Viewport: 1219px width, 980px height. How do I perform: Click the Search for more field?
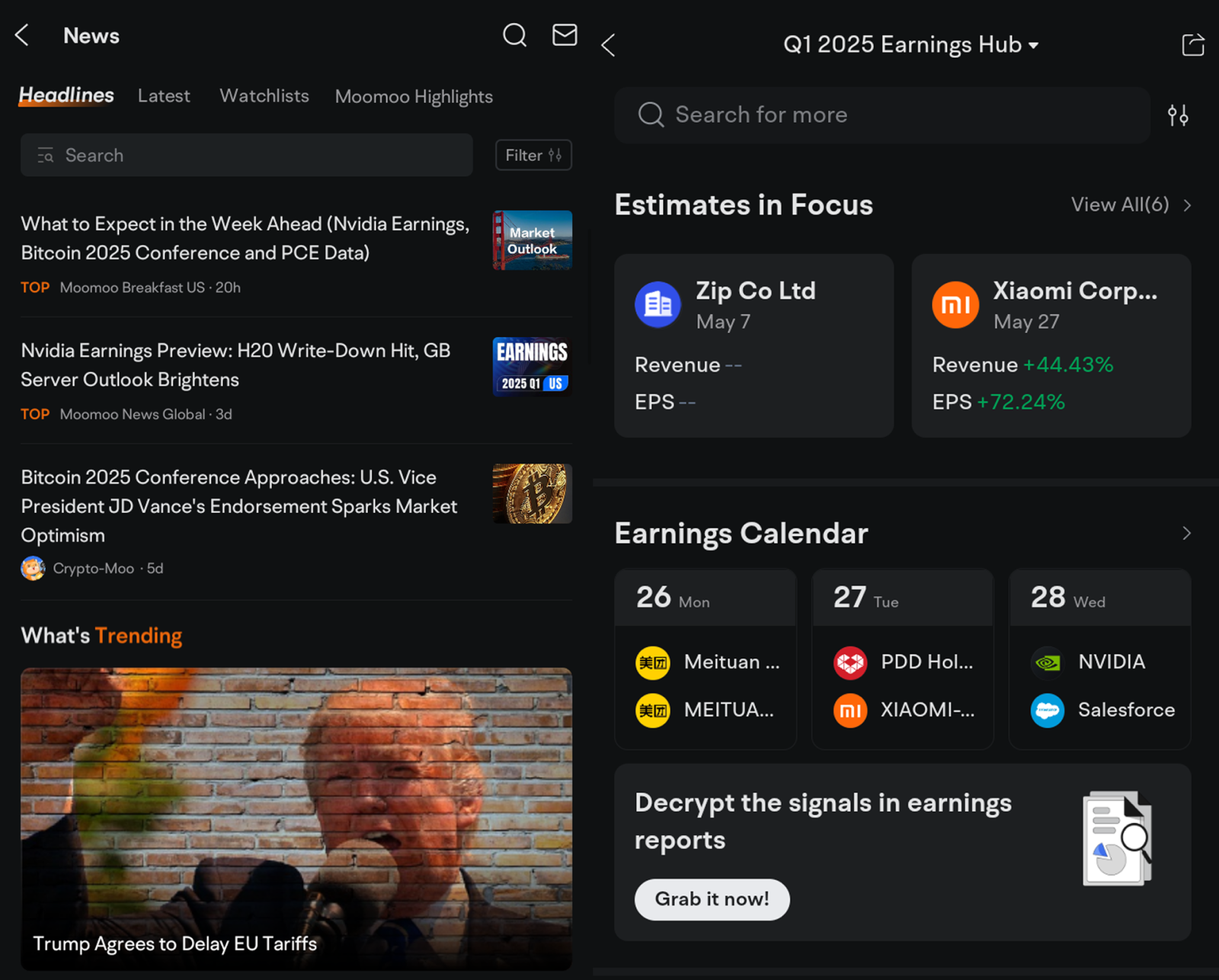[x=882, y=115]
